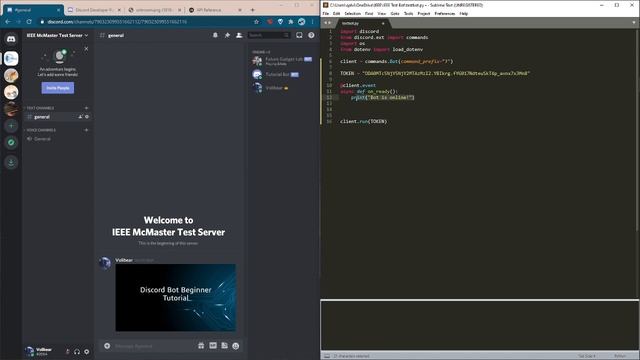This screenshot has width=640, height=360.
Task: Click the Add a Server plus icon
Action: tap(11, 126)
